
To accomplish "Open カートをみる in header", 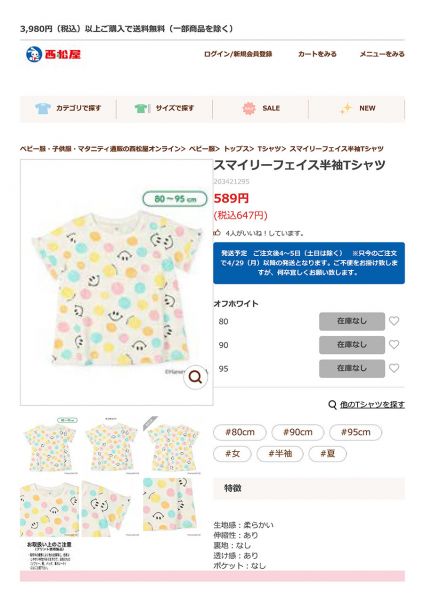I will point(317,54).
